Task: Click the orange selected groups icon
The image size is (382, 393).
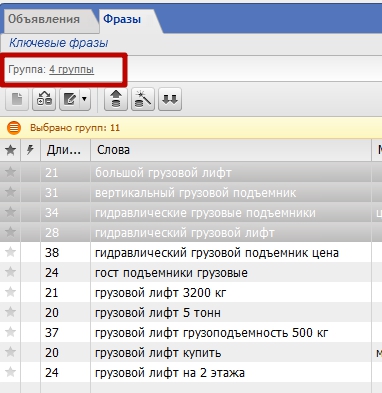Action: pos(14,128)
